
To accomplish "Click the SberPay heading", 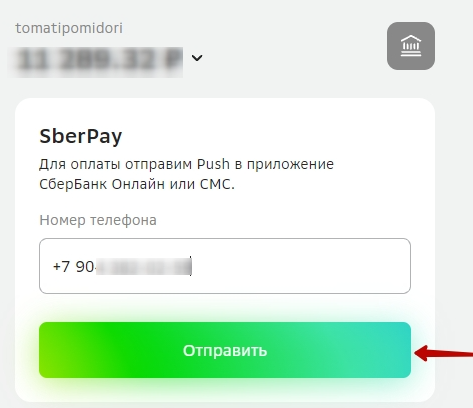I will click(x=81, y=136).
